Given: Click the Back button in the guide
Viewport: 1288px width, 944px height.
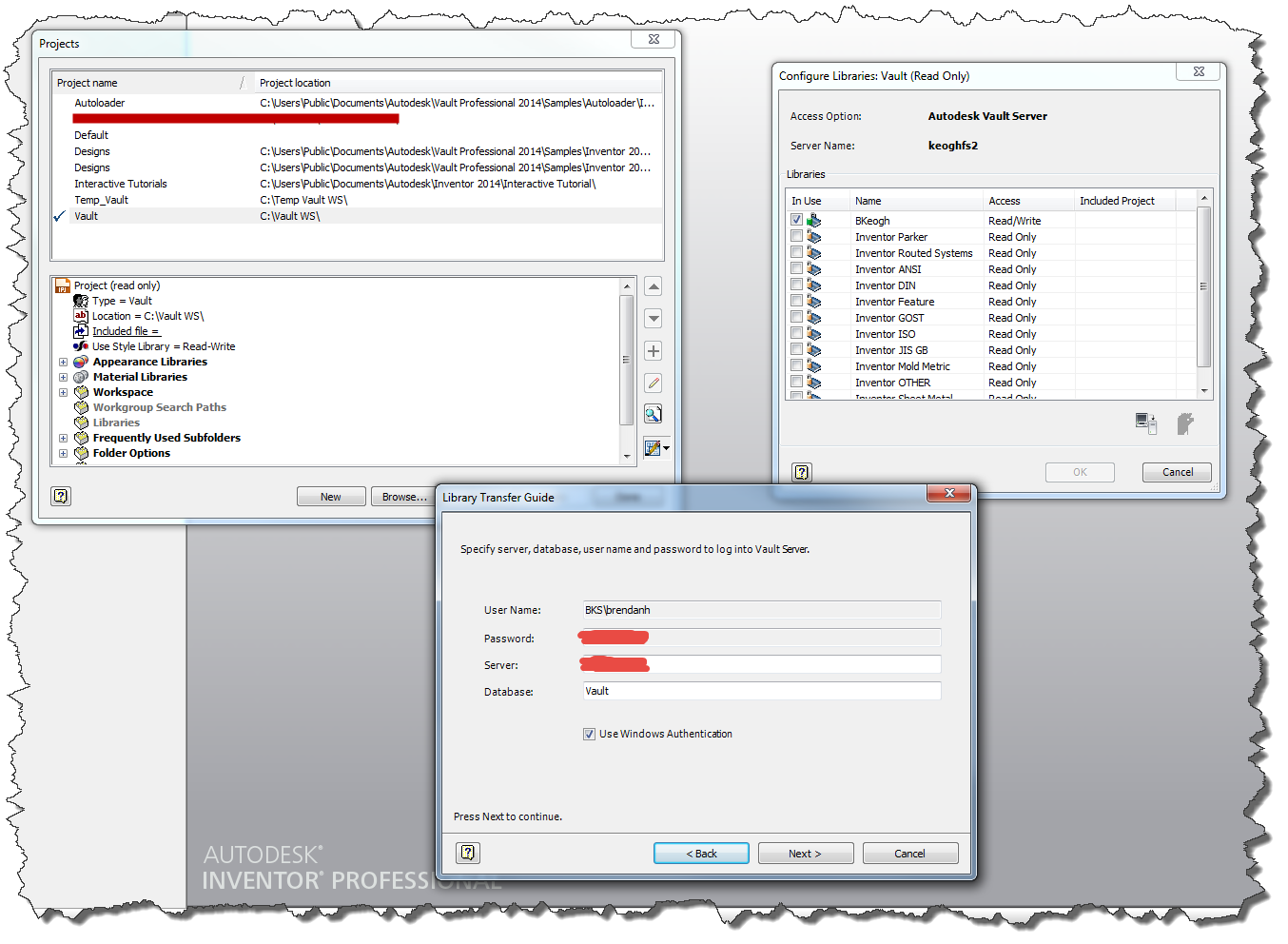Looking at the screenshot, I should 701,854.
